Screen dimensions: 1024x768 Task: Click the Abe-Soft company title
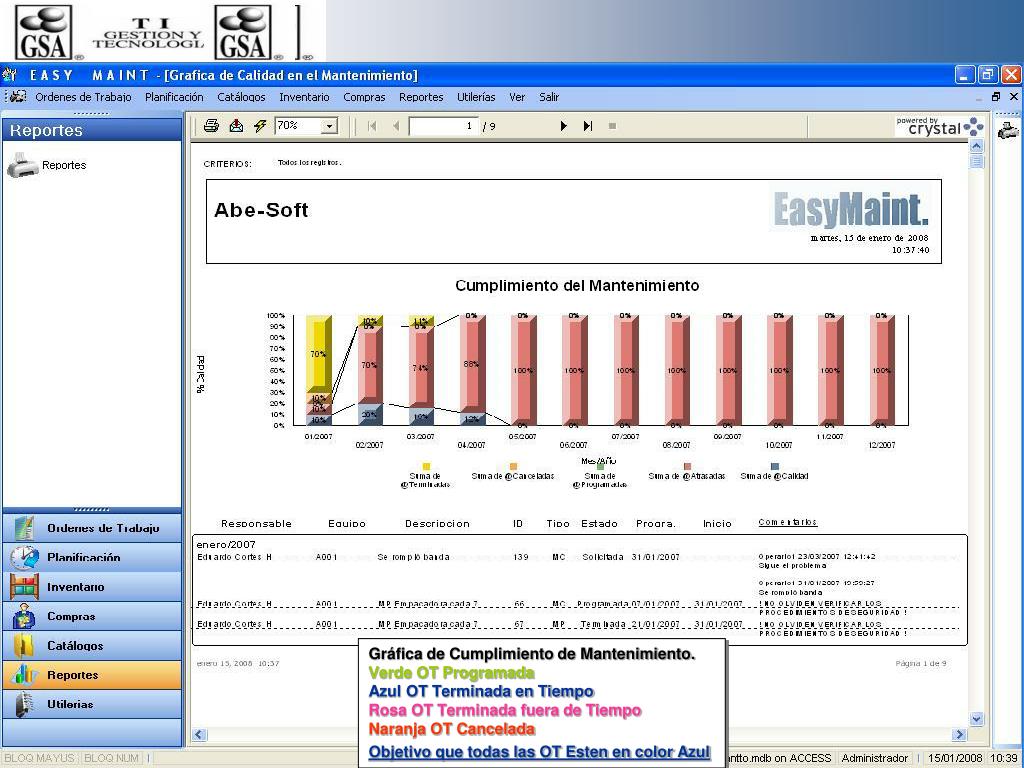click(x=261, y=210)
